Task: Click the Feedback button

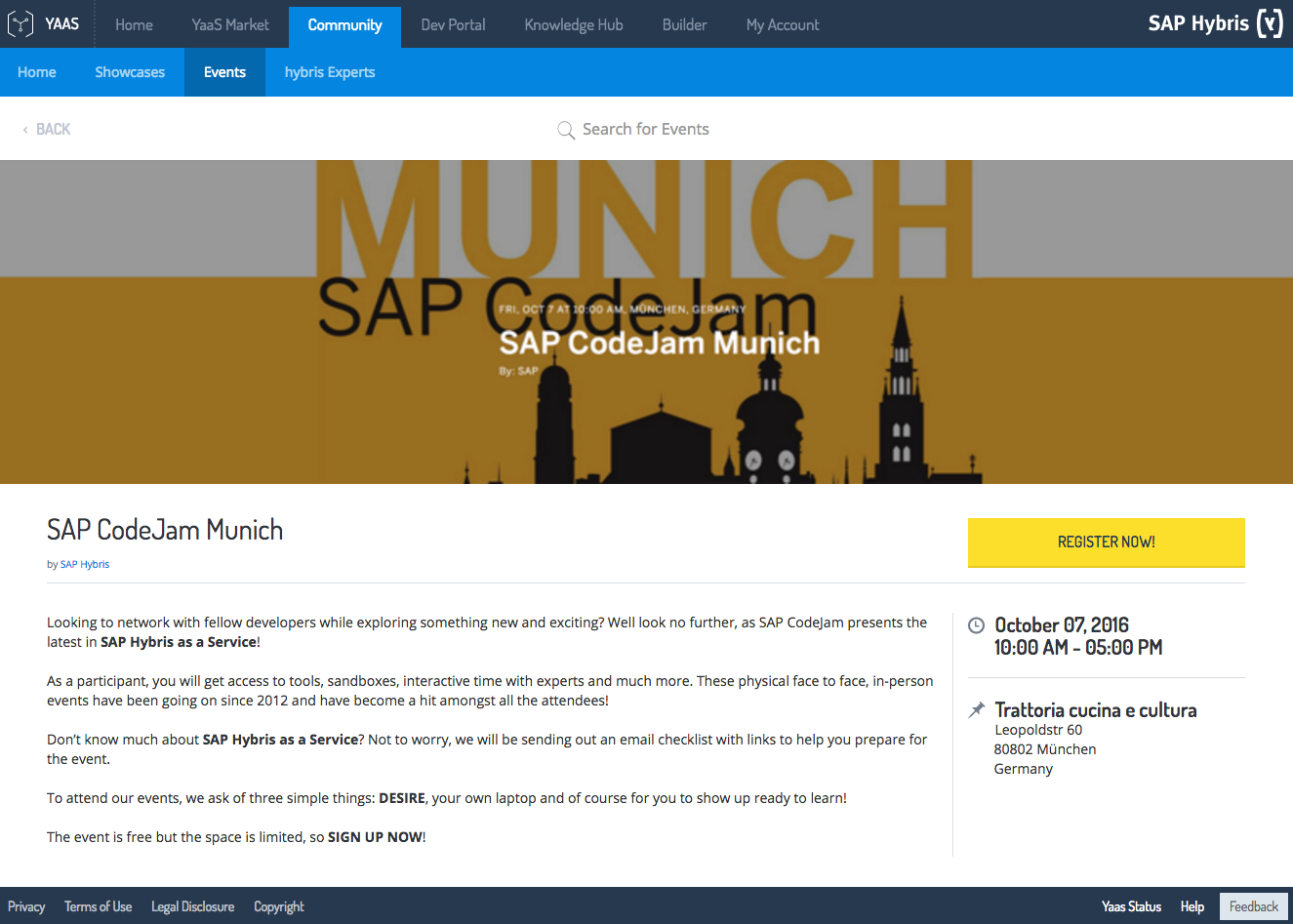Action: coord(1254,906)
